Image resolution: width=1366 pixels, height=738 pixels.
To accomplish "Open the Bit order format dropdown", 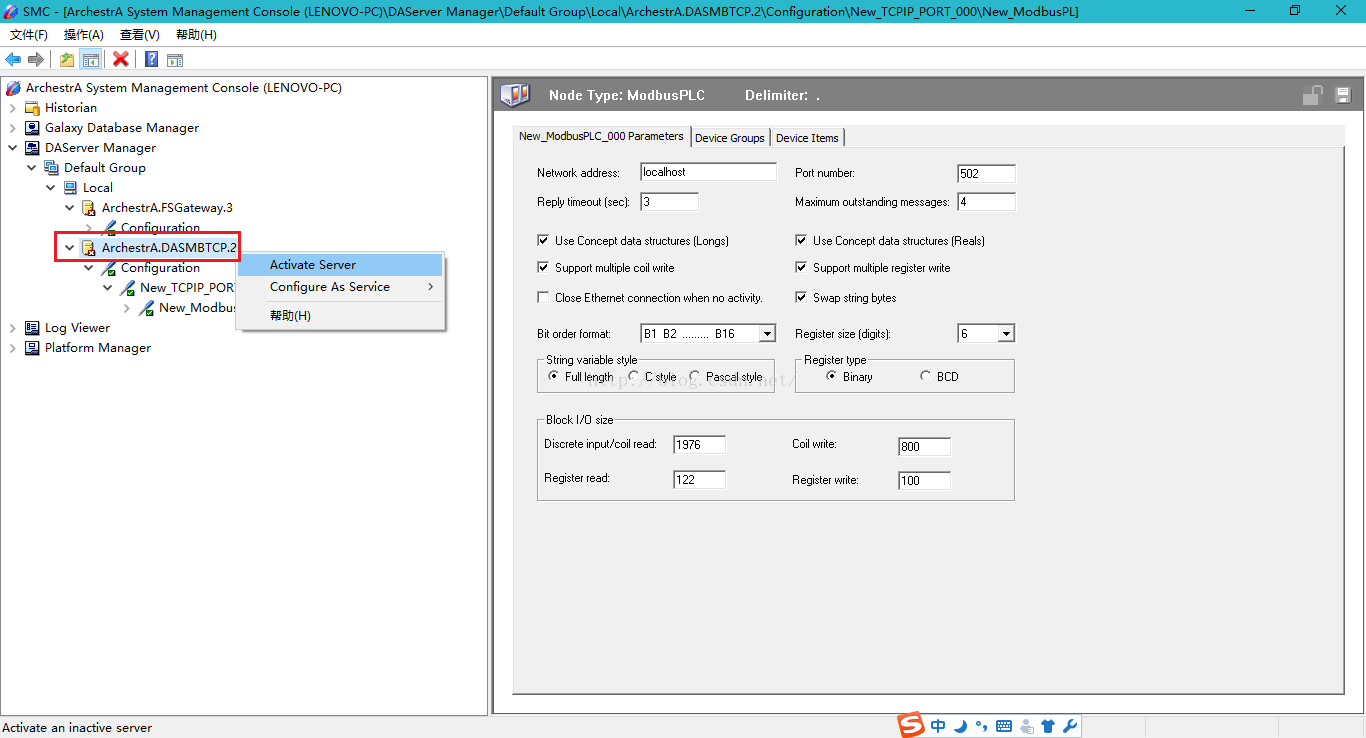I will [767, 334].
